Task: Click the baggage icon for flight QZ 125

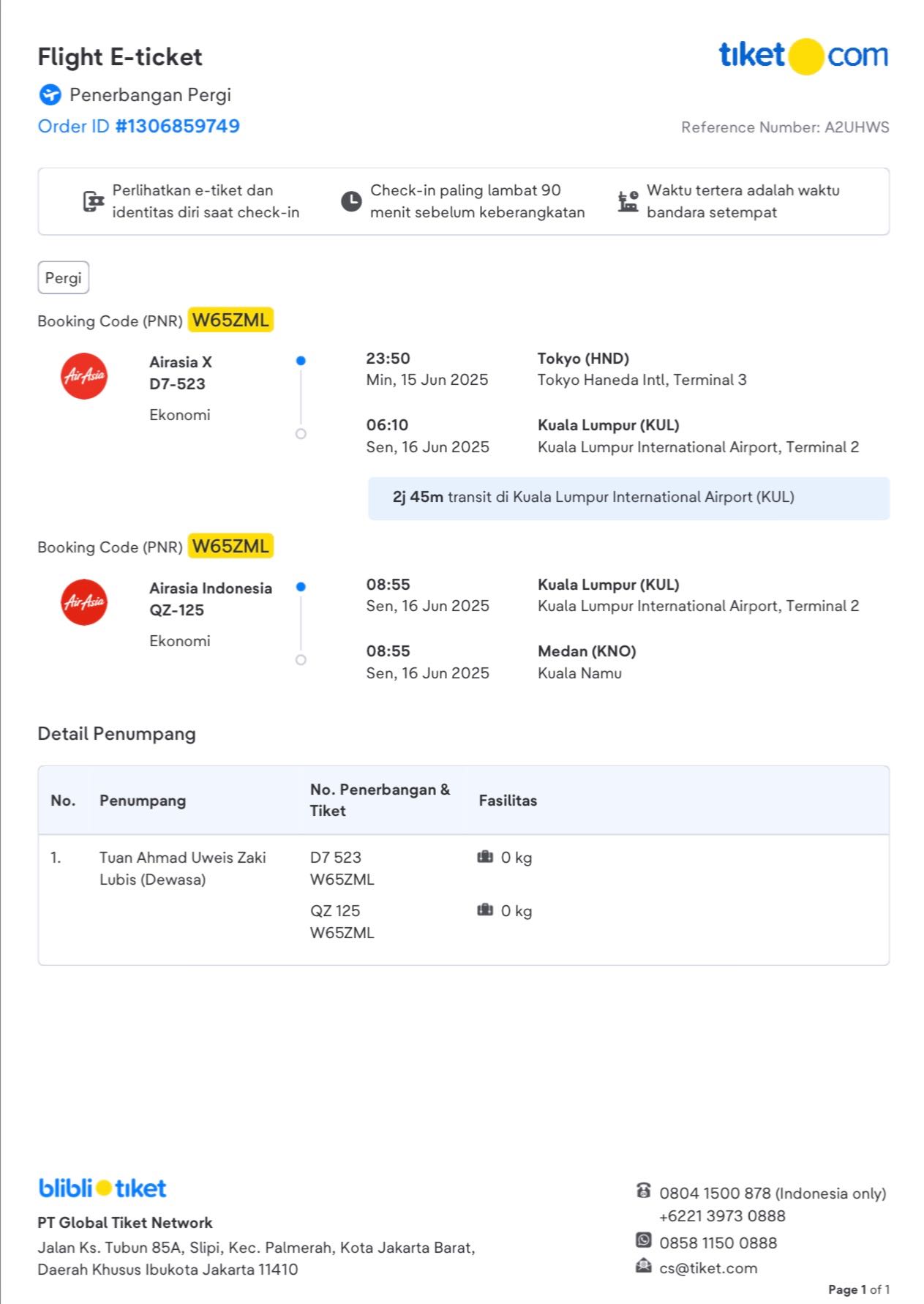Action: point(485,910)
